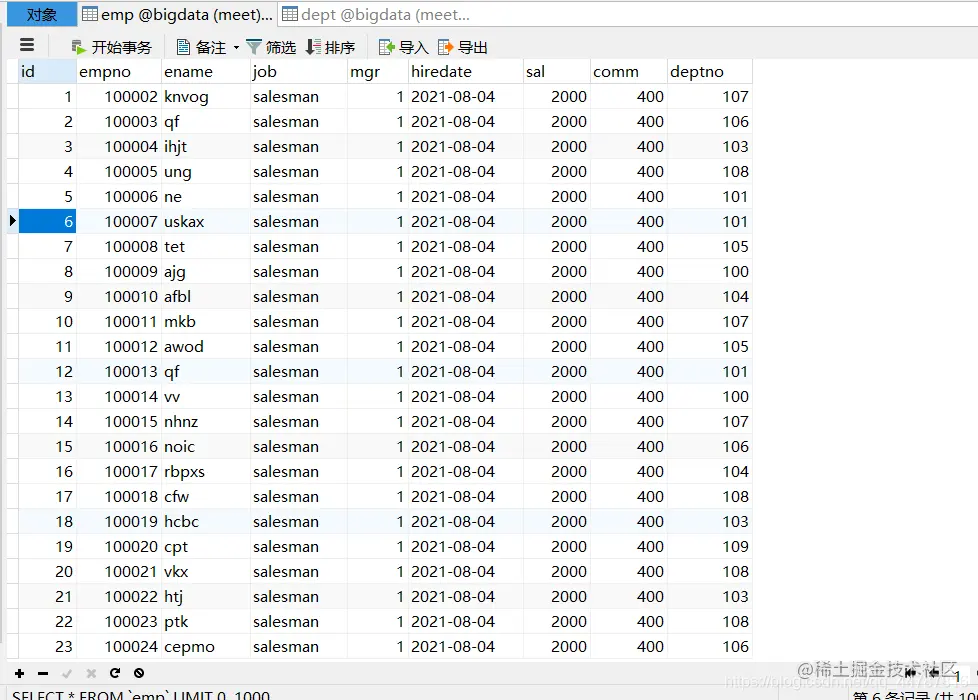Click the id column header
Screen dimensions: 978x700
tap(47, 72)
